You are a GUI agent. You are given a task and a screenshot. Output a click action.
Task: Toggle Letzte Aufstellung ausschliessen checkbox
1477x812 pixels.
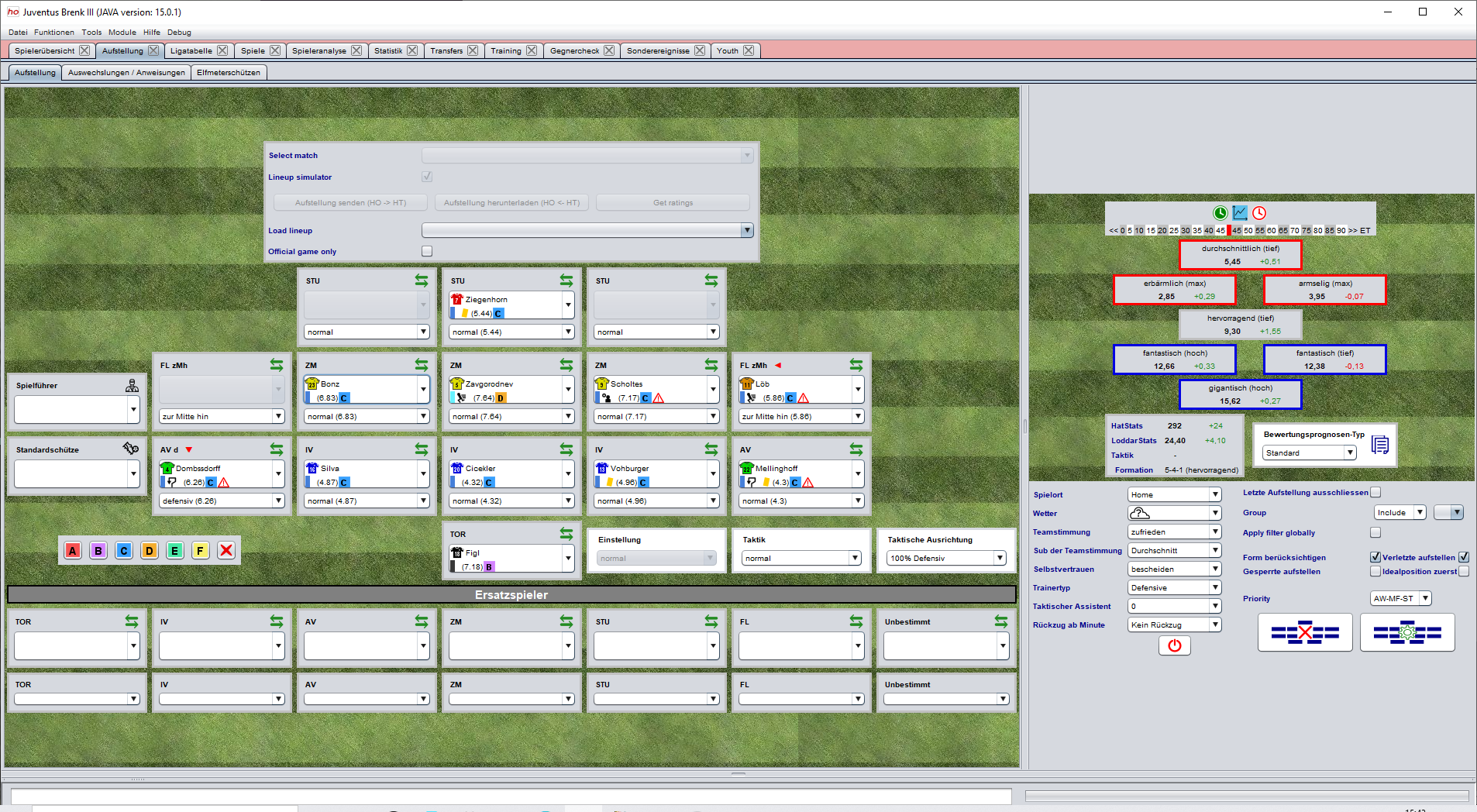[1375, 492]
